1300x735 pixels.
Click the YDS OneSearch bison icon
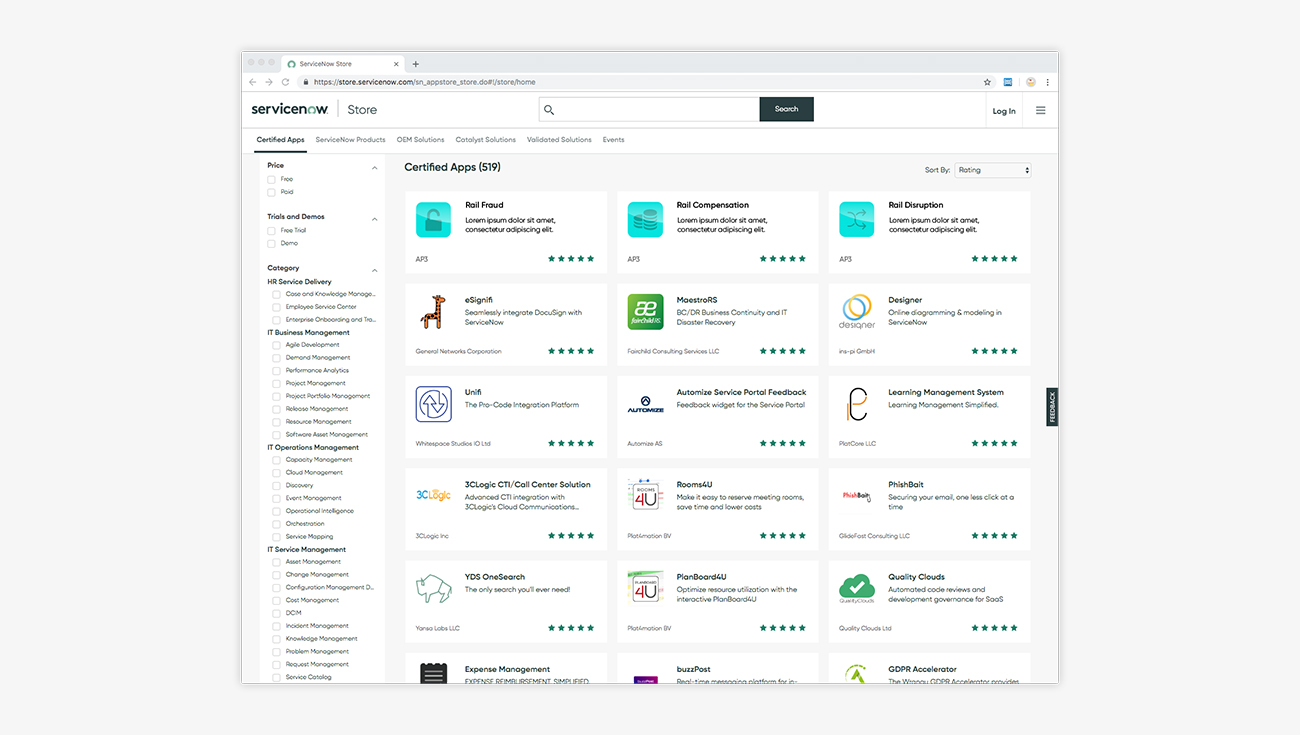pyautogui.click(x=433, y=589)
